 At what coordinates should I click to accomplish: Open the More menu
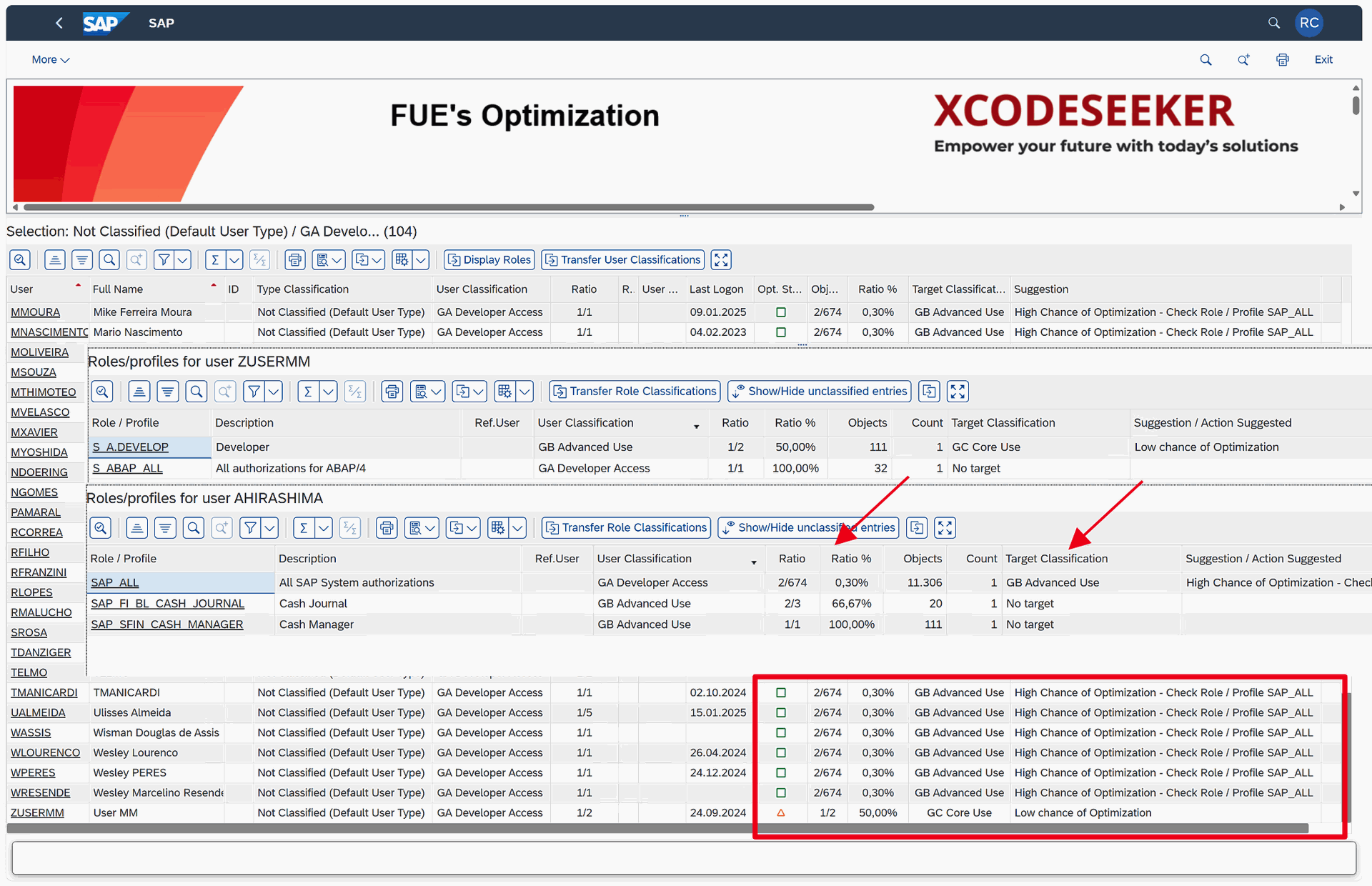click(x=50, y=60)
